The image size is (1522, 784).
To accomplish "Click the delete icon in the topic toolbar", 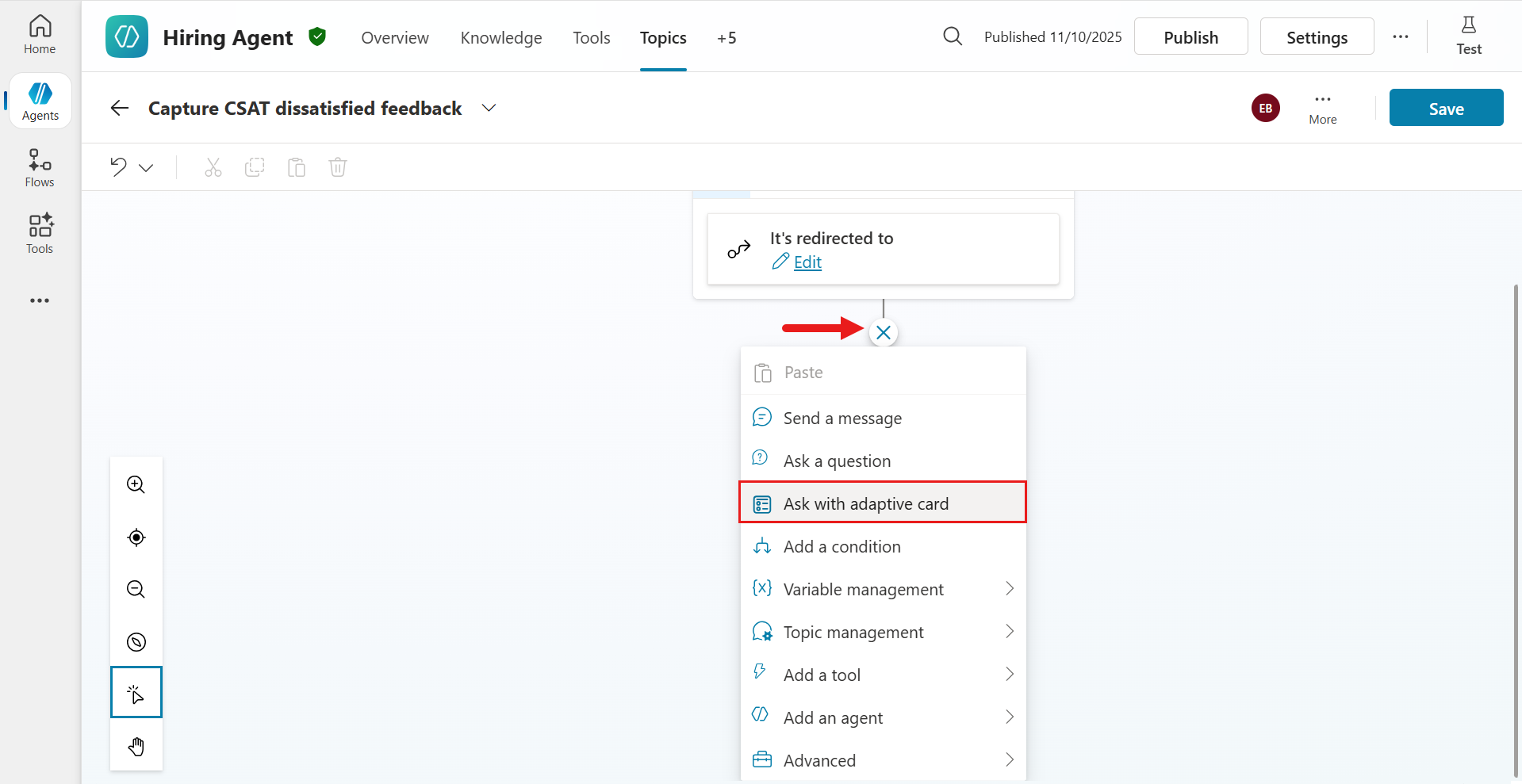I will [x=338, y=166].
